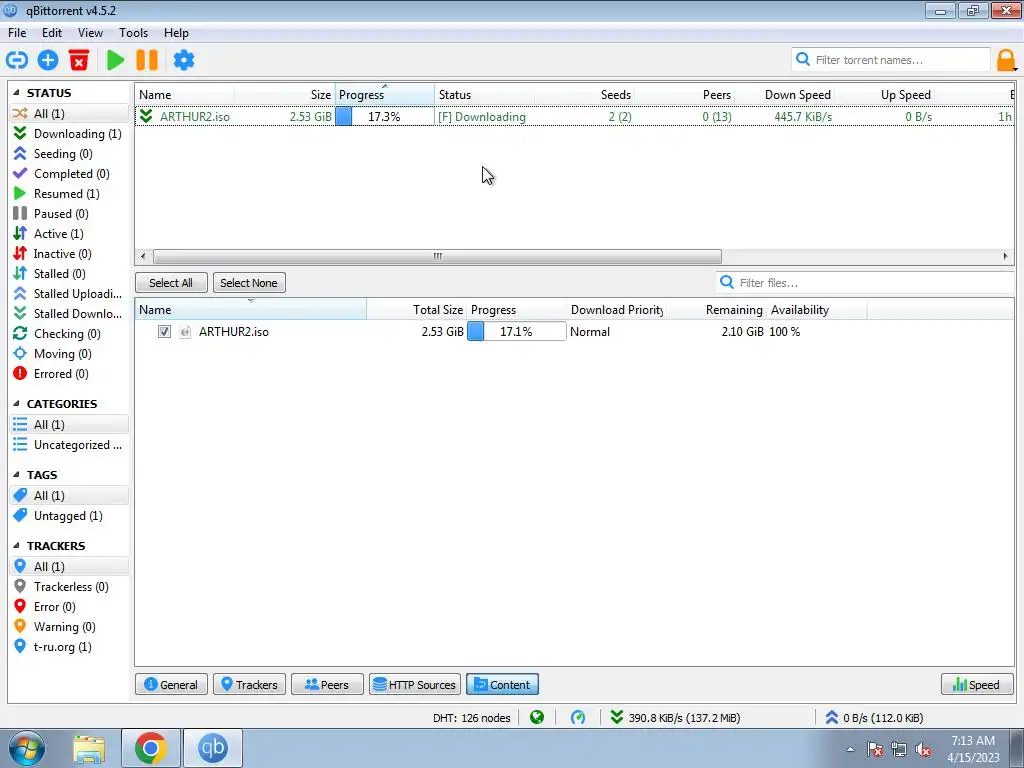The width and height of the screenshot is (1024, 768).
Task: Sort torrents by Progress column
Action: click(385, 95)
